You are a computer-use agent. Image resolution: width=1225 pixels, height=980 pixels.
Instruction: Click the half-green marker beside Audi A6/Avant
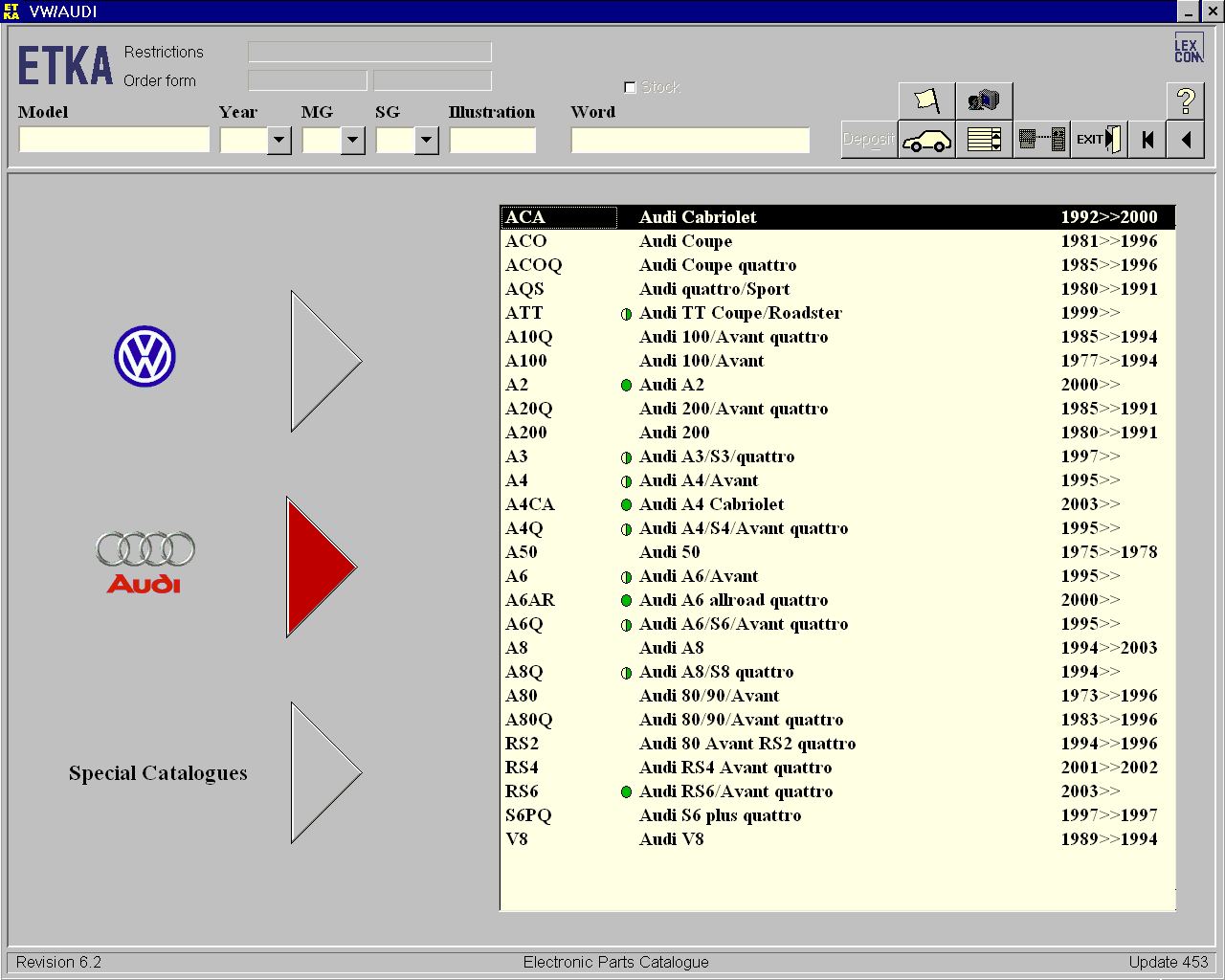click(x=626, y=577)
